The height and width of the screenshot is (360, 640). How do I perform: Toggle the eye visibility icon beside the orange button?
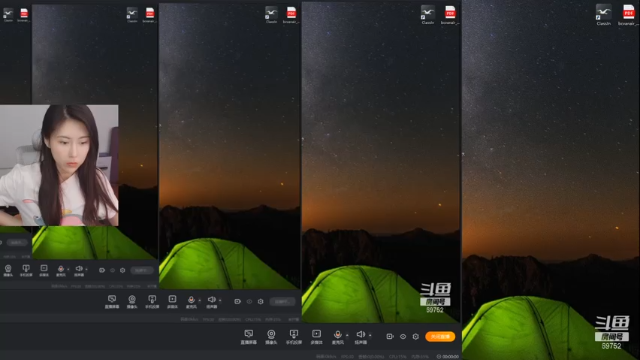tap(403, 337)
